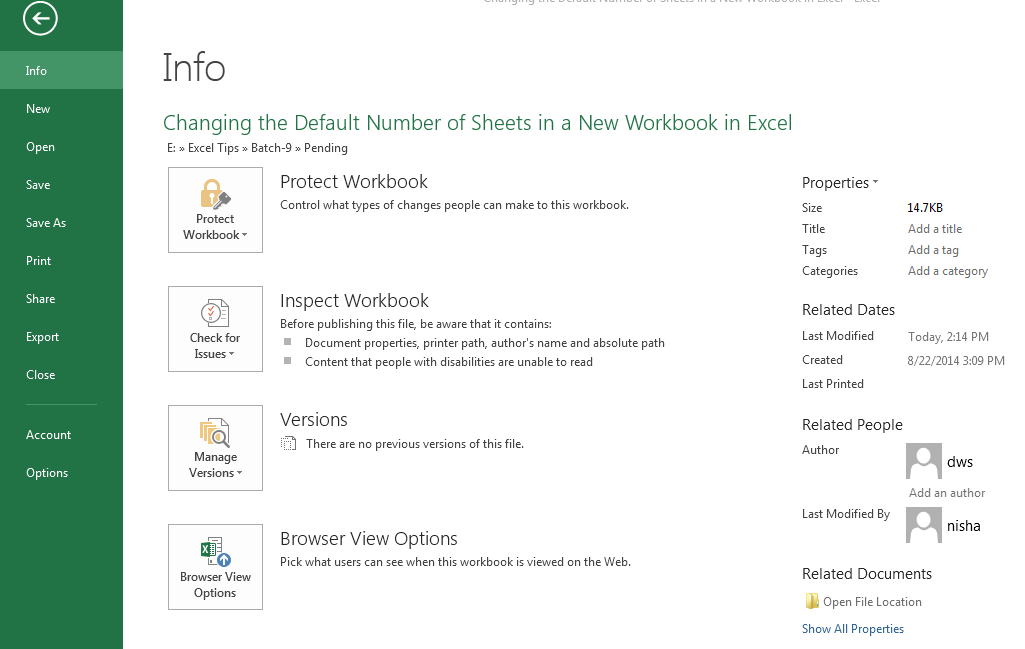This screenshot has height=649, width=1025.
Task: Click the Open File Location link
Action: pos(872,602)
